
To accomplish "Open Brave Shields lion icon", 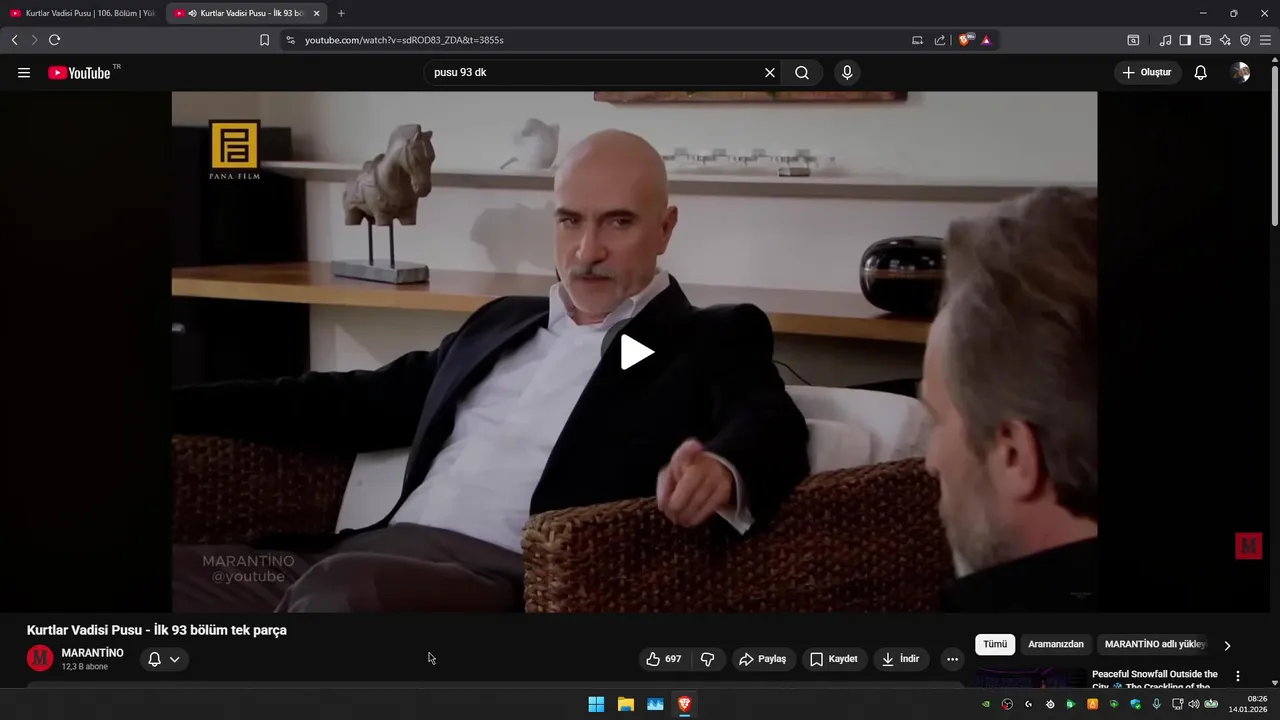I will (965, 40).
